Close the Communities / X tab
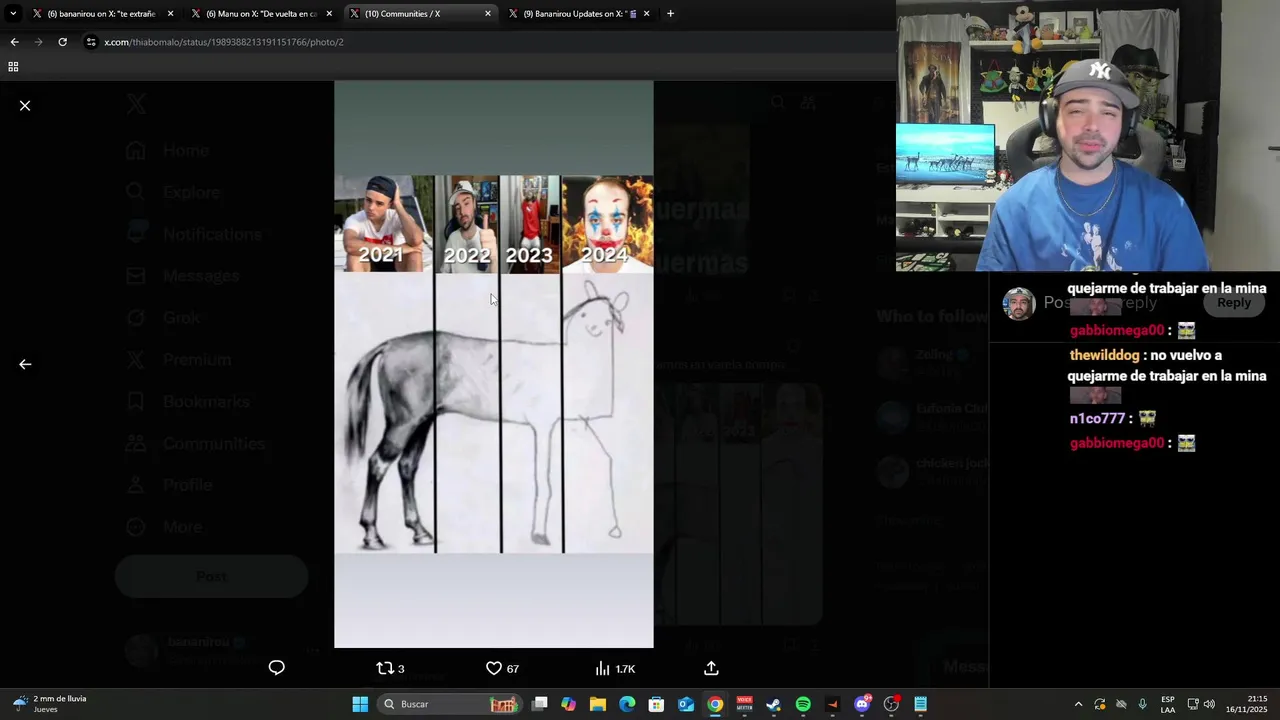This screenshot has height=720, width=1280. (488, 14)
